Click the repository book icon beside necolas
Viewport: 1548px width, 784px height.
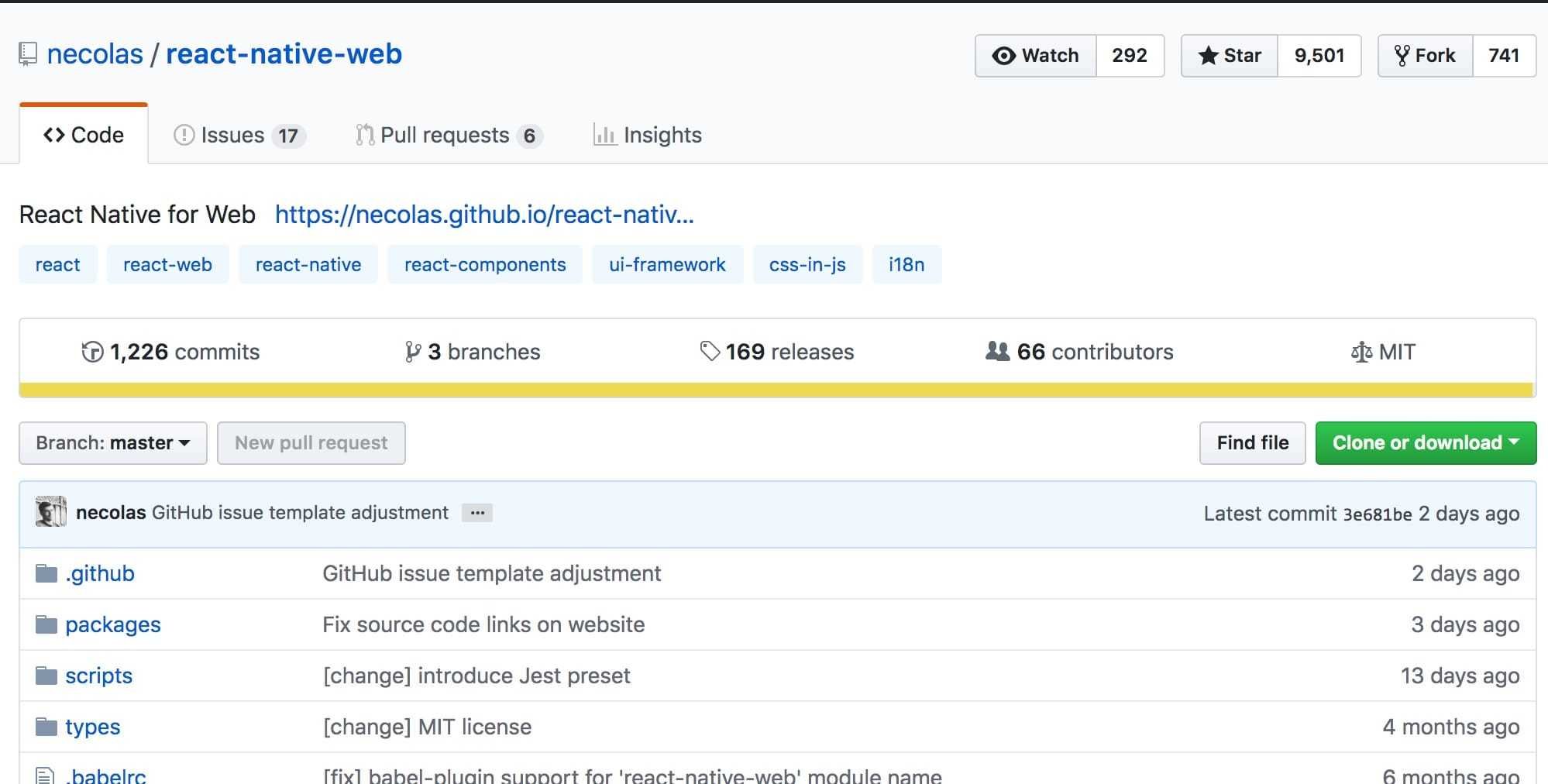pyautogui.click(x=28, y=54)
